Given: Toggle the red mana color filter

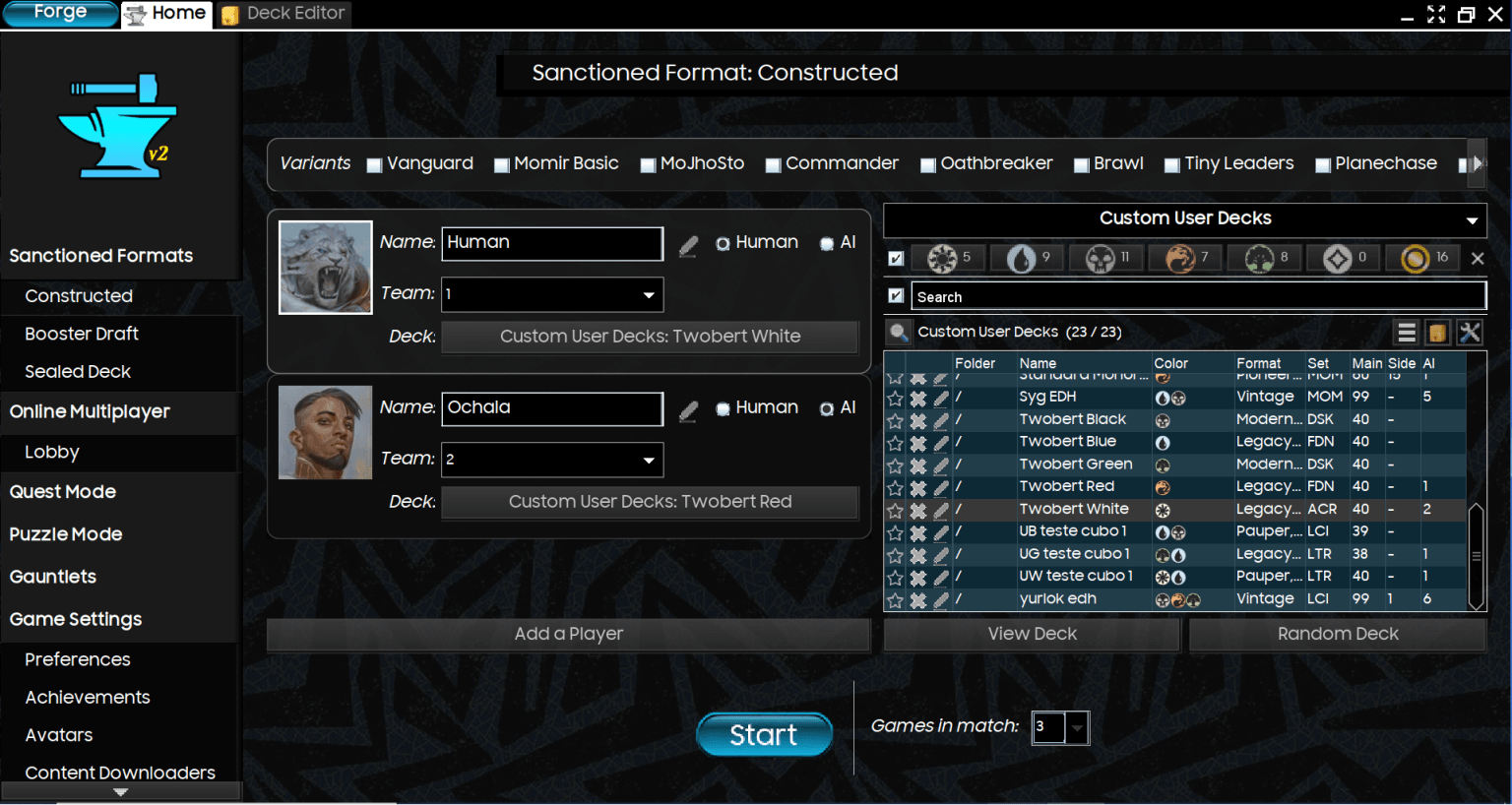Looking at the screenshot, I should coord(1179,259).
